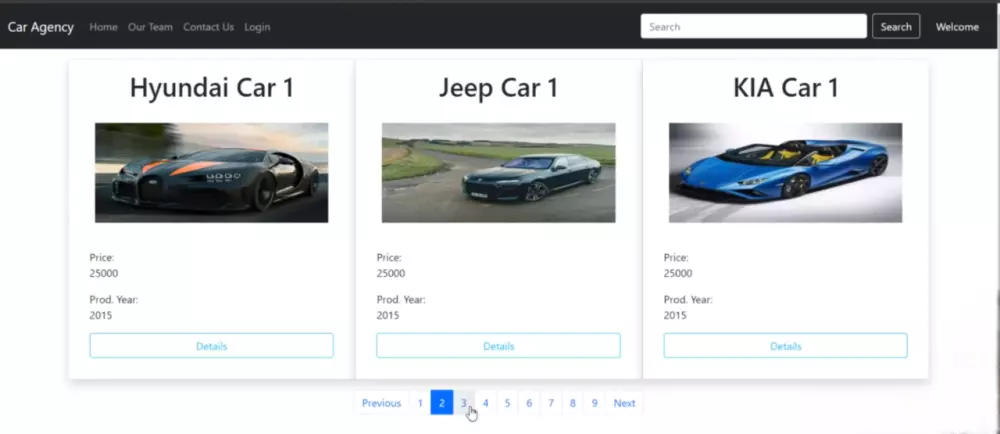This screenshot has width=1000, height=434.
Task: Go to pagination page 8
Action: (x=573, y=403)
